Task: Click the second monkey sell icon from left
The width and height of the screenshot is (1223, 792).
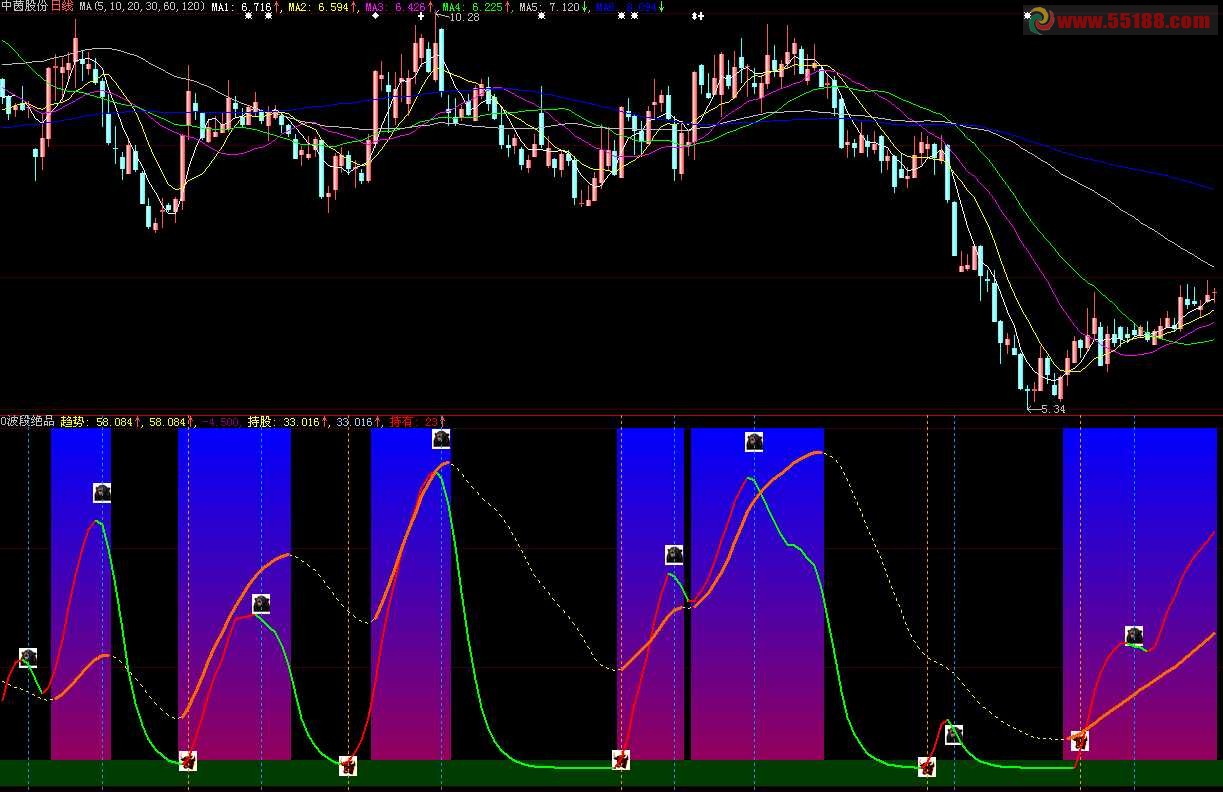Action: [102, 493]
